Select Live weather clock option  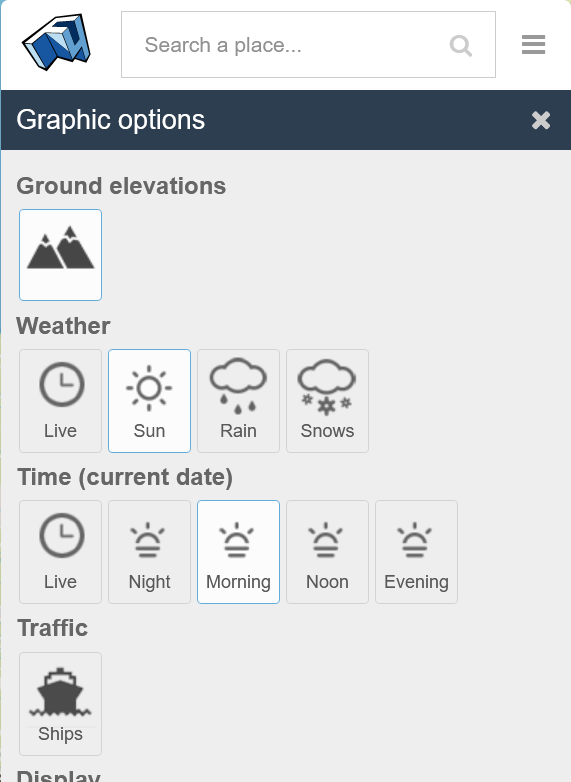pos(60,401)
